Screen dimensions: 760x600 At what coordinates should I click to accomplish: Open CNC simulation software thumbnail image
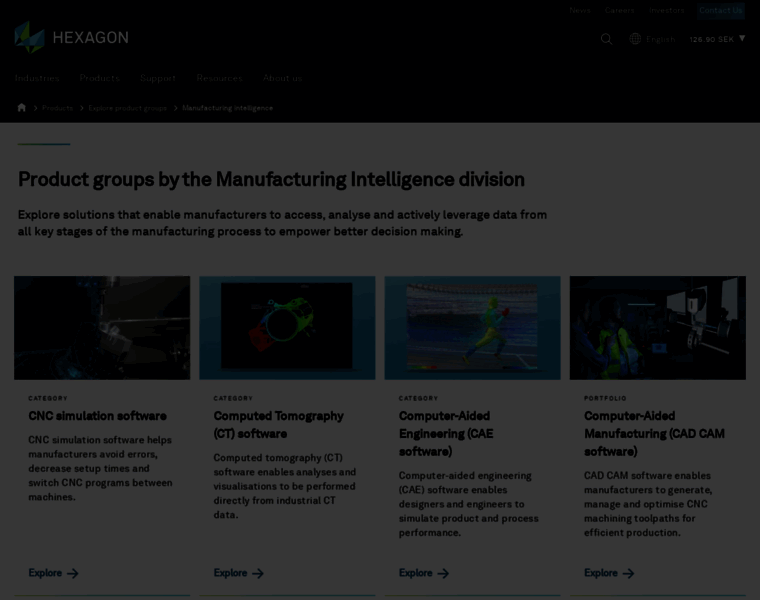pyautogui.click(x=102, y=328)
